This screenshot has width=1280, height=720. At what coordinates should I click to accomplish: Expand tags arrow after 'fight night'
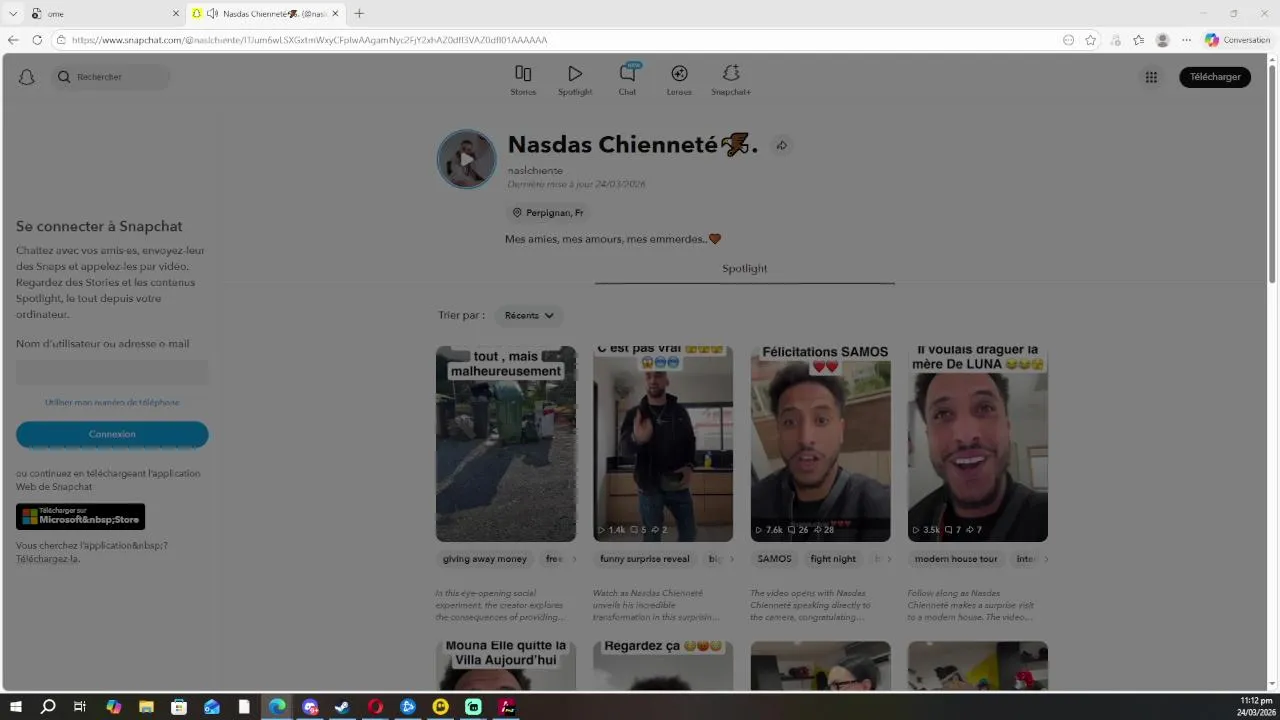889,559
